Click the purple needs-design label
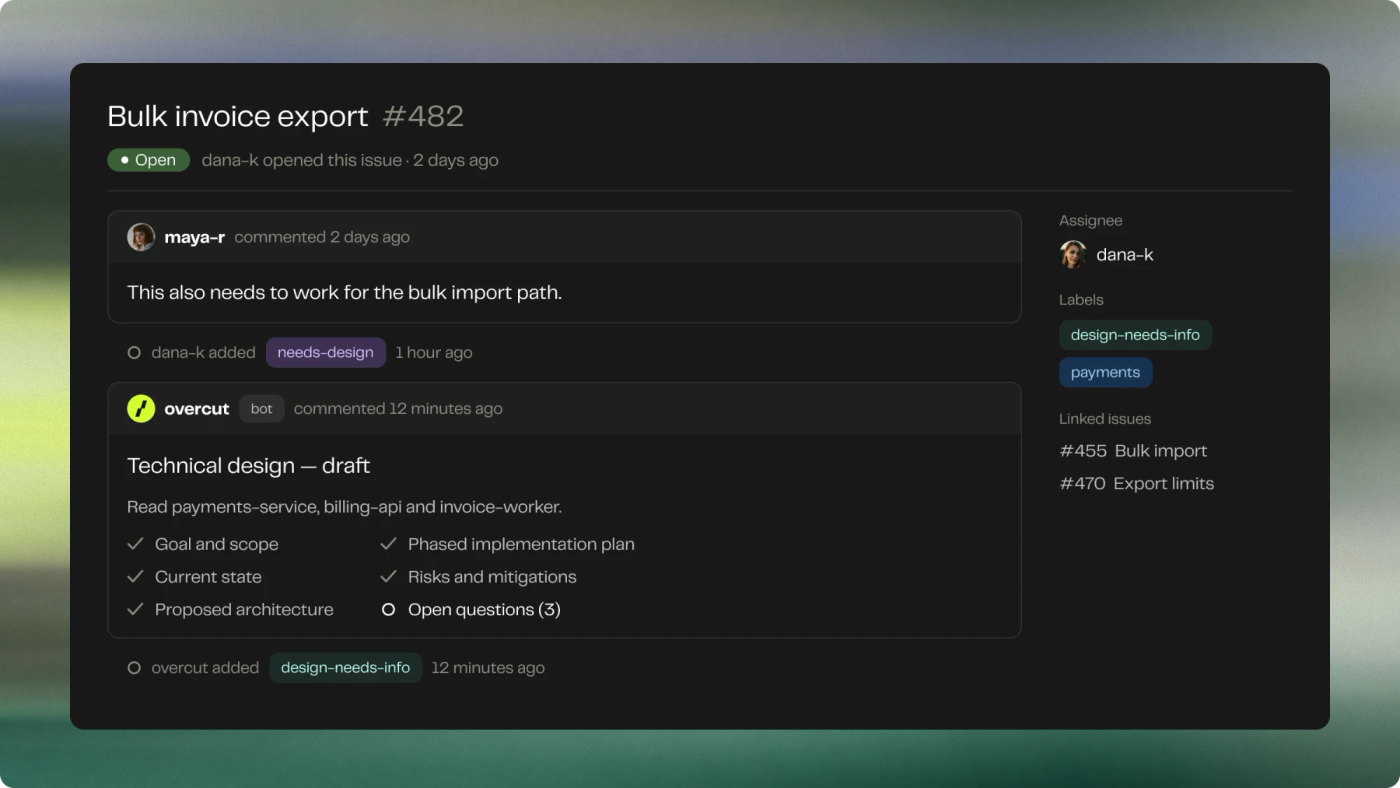 pos(325,352)
